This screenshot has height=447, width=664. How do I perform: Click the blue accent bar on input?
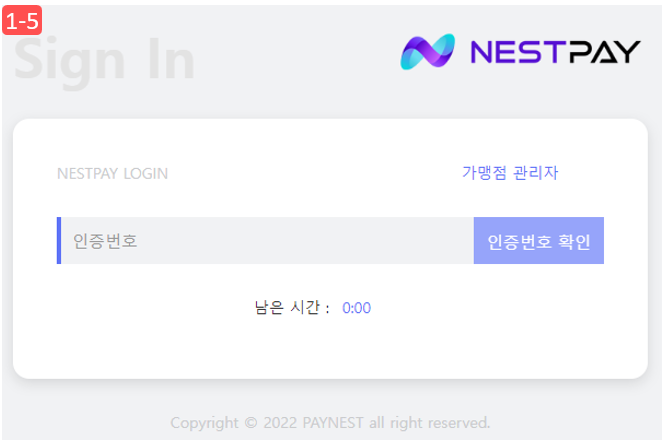(x=59, y=240)
